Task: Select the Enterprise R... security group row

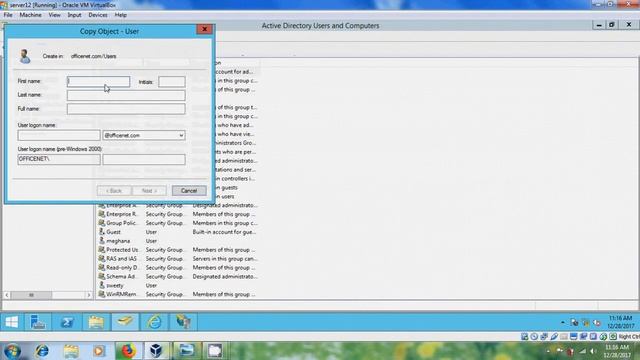Action: (x=178, y=214)
